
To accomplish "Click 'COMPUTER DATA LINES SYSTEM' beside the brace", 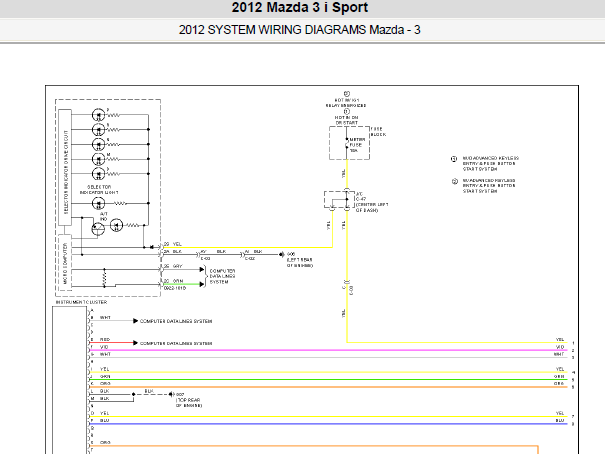I will (x=222, y=277).
